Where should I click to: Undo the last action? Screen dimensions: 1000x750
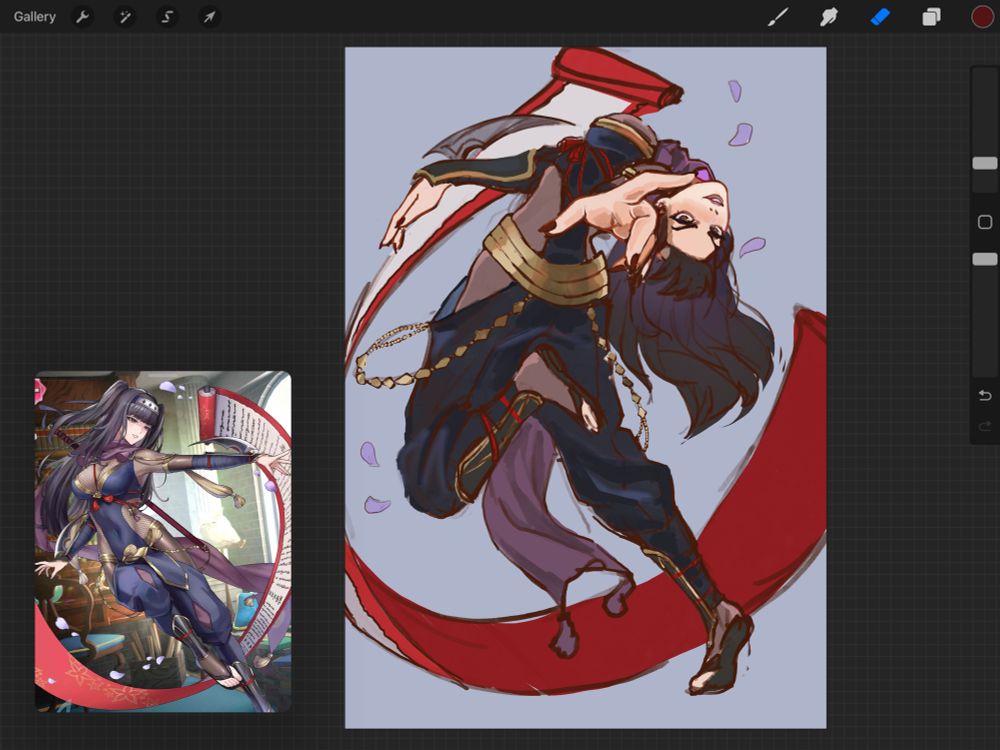click(985, 395)
